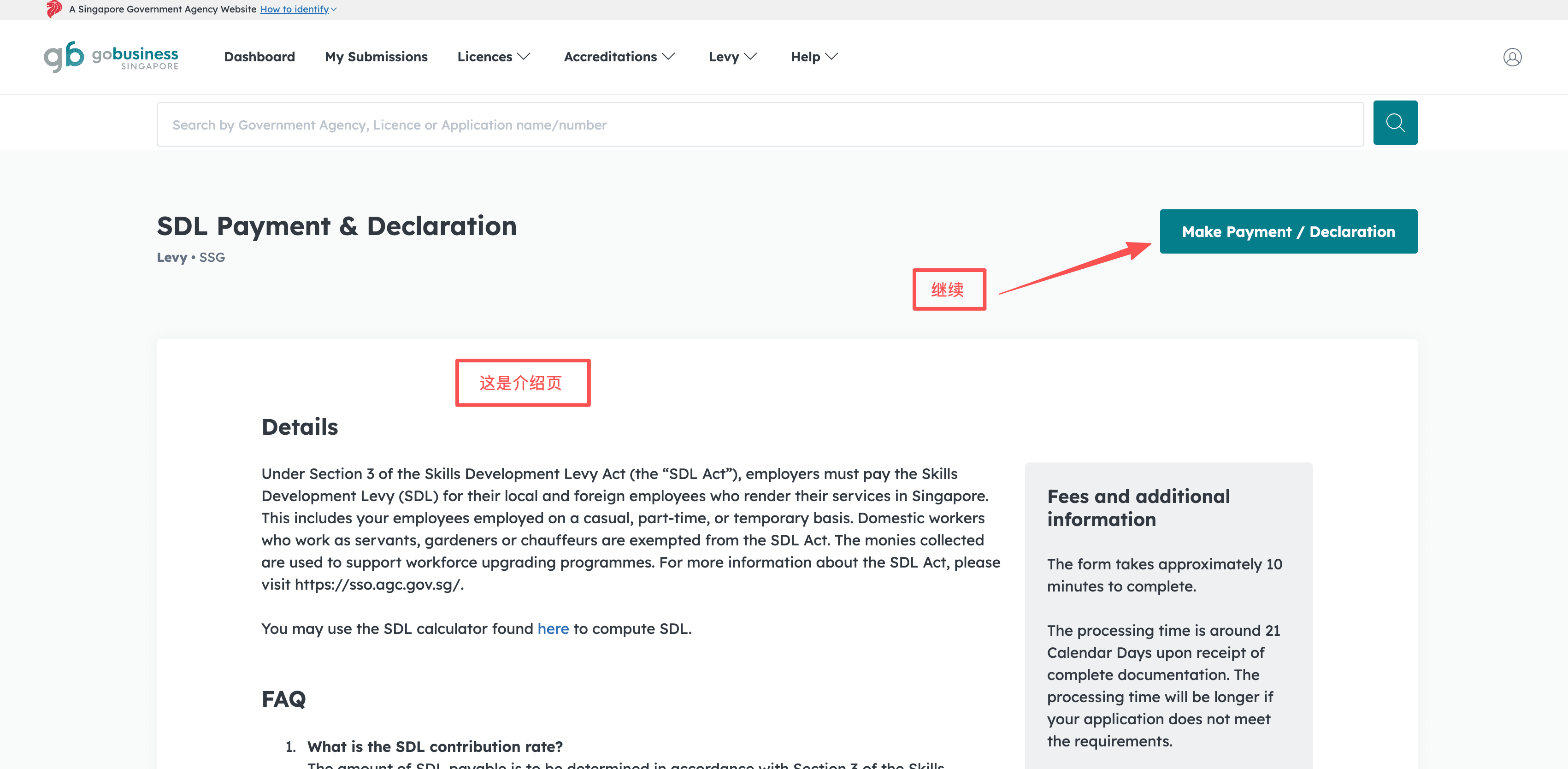Click the 'What is the SDL contribution rate?' question
Image resolution: width=1568 pixels, height=769 pixels.
[435, 746]
